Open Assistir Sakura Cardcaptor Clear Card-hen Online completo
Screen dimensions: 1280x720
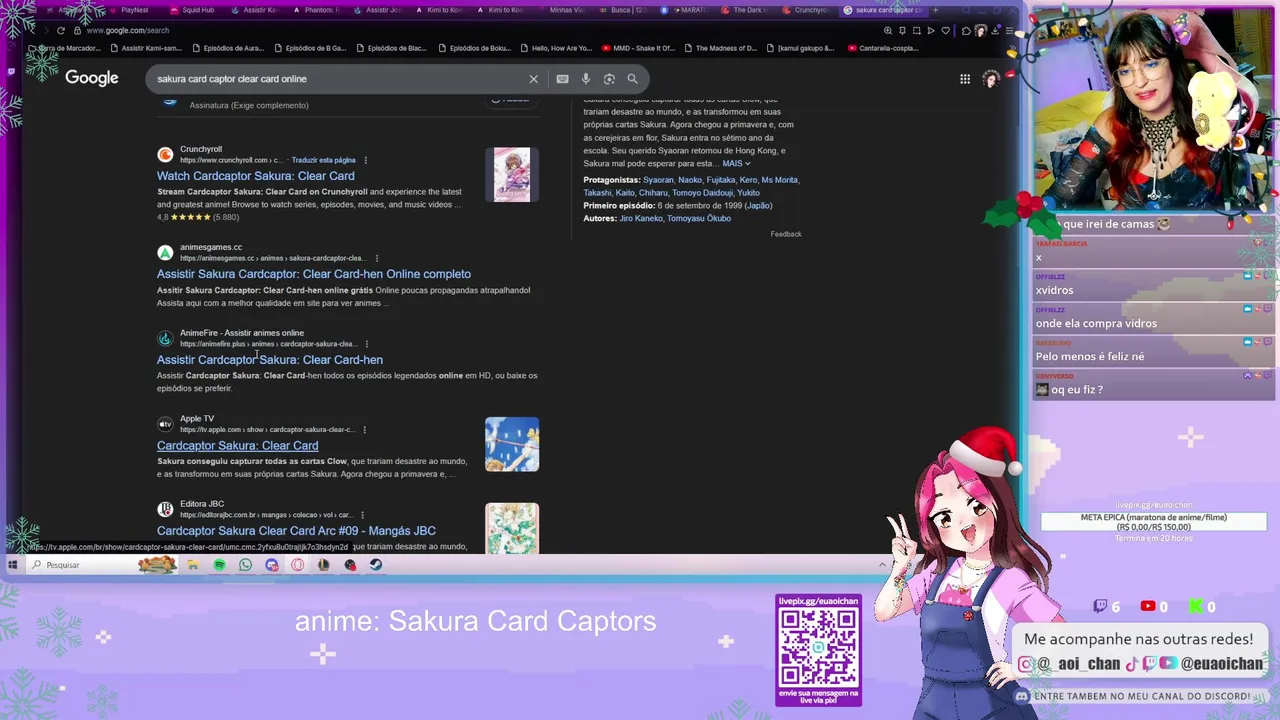[x=313, y=274]
